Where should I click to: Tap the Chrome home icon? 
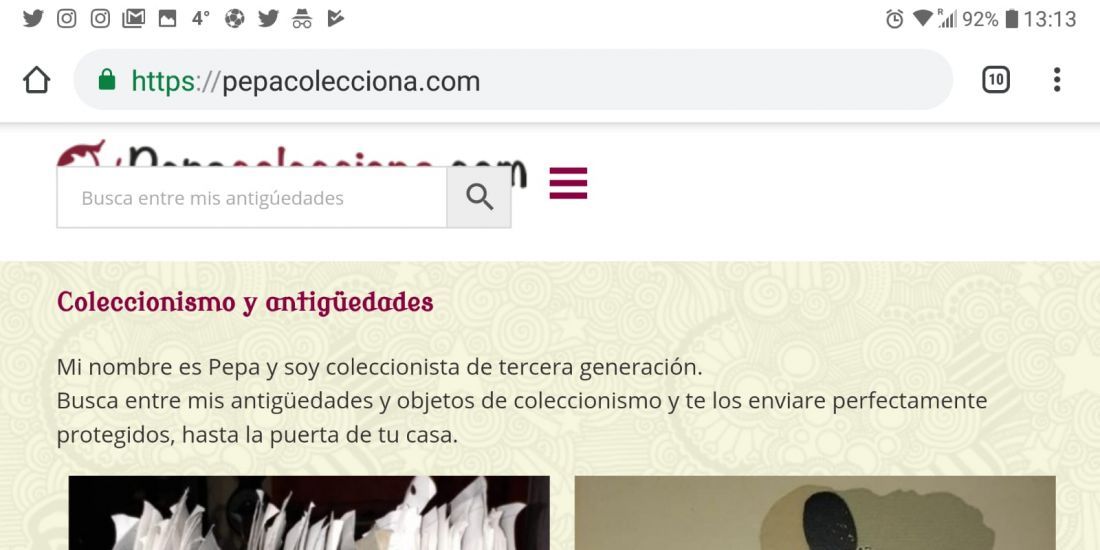tap(36, 80)
